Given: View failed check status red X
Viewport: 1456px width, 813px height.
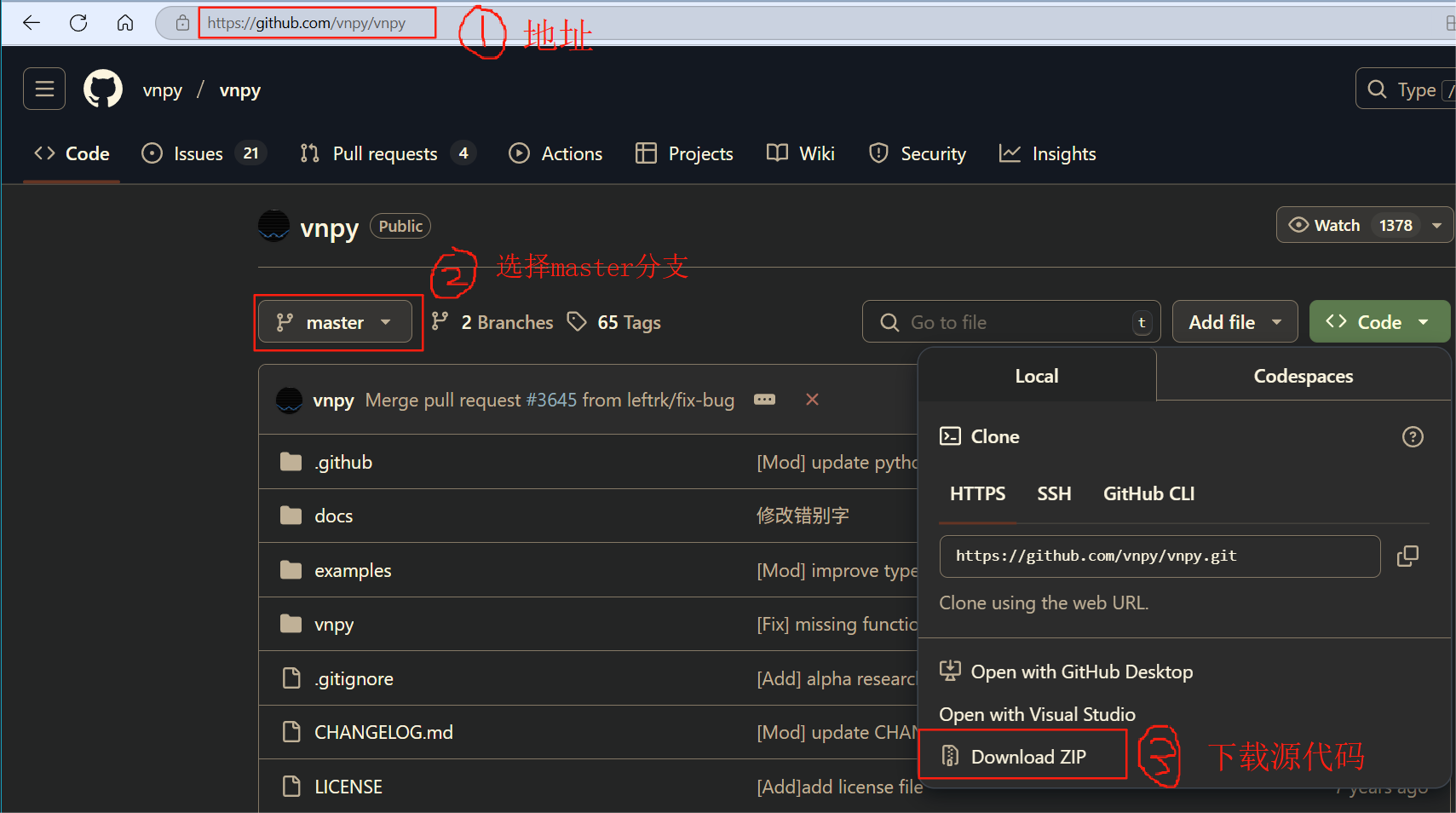Looking at the screenshot, I should [x=812, y=400].
